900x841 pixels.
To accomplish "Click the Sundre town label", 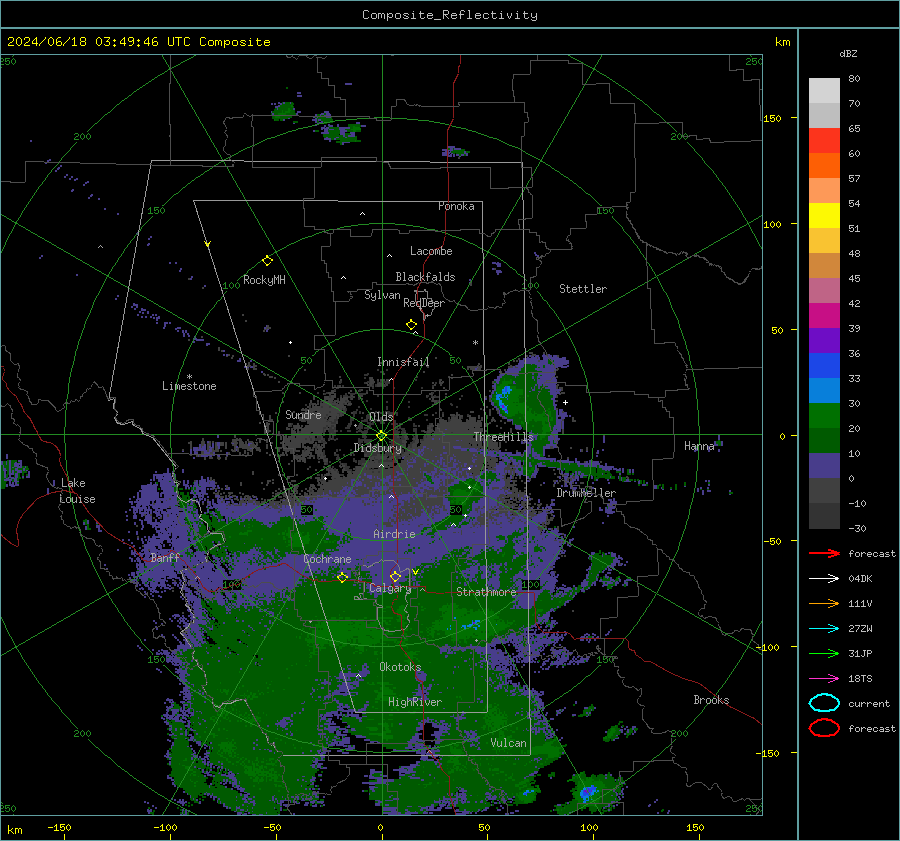I will (303, 414).
